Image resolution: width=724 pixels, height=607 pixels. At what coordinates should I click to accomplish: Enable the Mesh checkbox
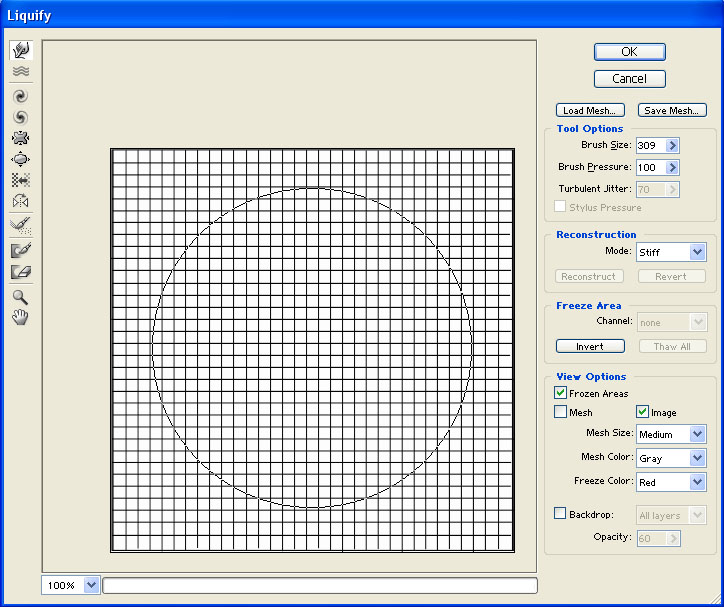(560, 412)
